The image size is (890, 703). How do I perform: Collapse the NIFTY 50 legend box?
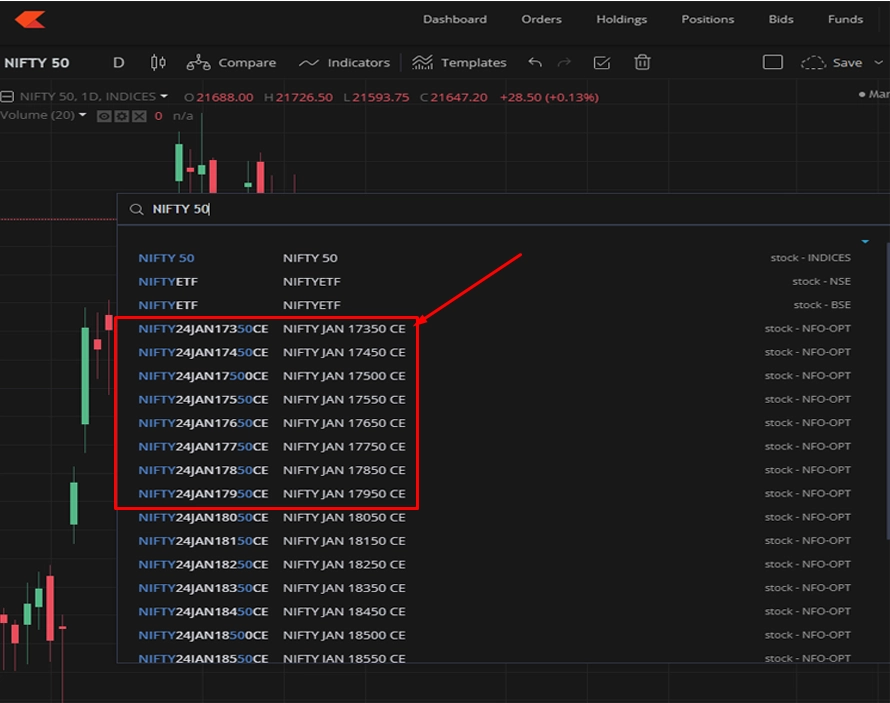pos(7,97)
